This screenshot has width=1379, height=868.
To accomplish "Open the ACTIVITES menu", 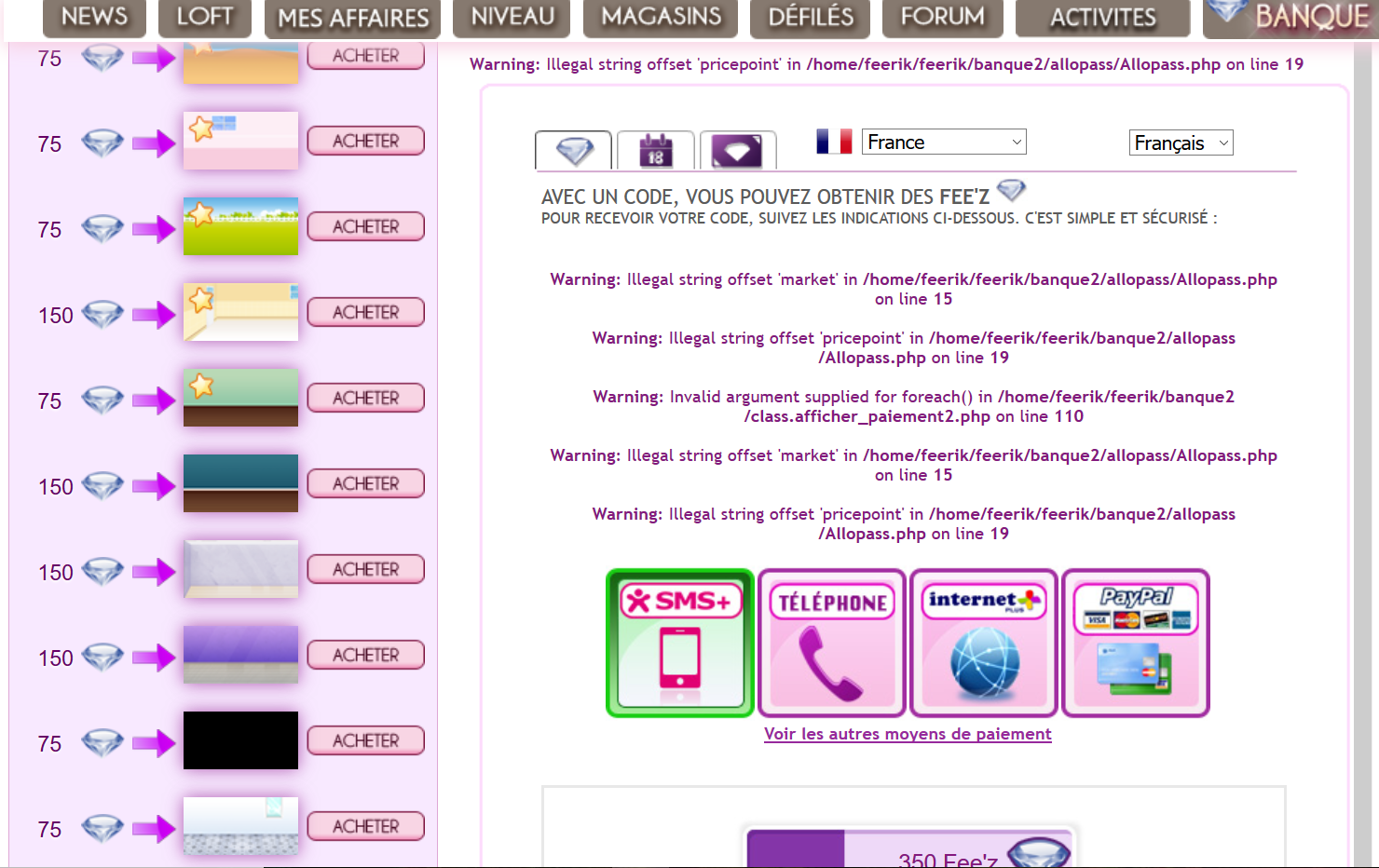I will pyautogui.click(x=1102, y=17).
